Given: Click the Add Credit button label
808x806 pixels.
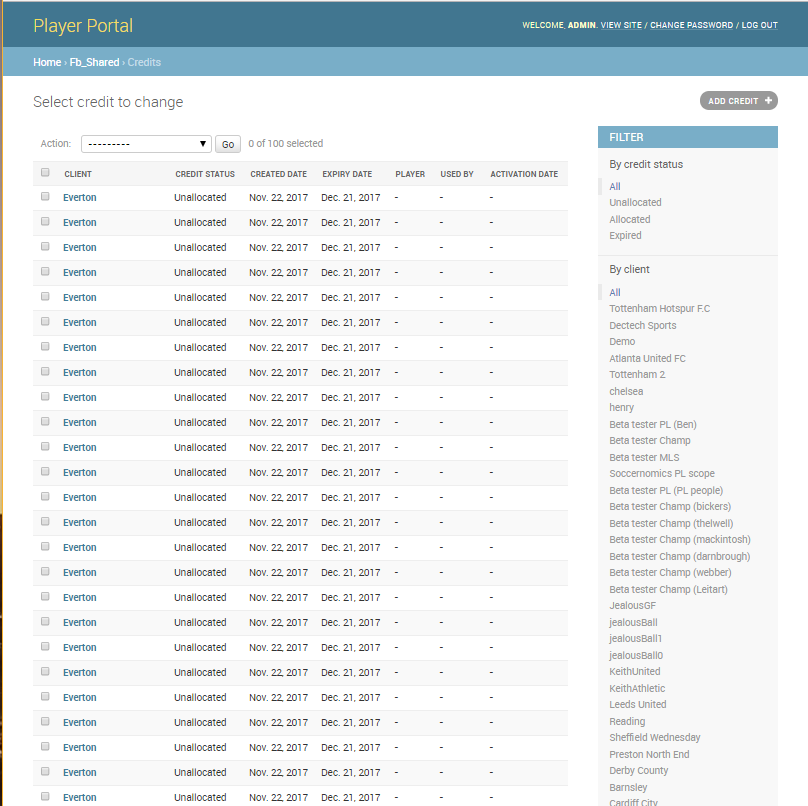Looking at the screenshot, I should (733, 101).
